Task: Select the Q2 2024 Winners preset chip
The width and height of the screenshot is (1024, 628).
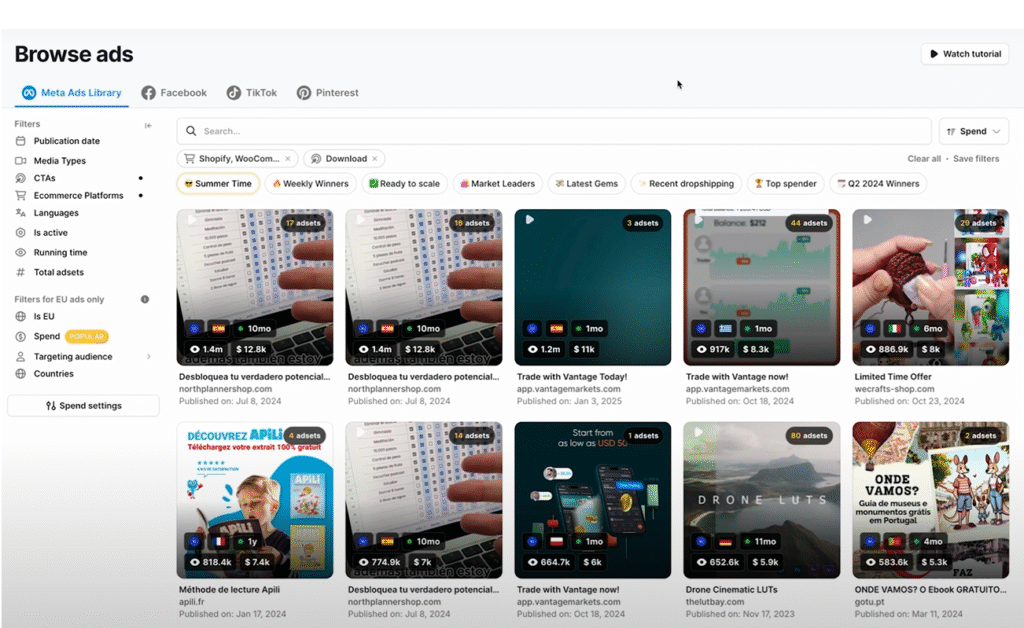Action: [878, 184]
